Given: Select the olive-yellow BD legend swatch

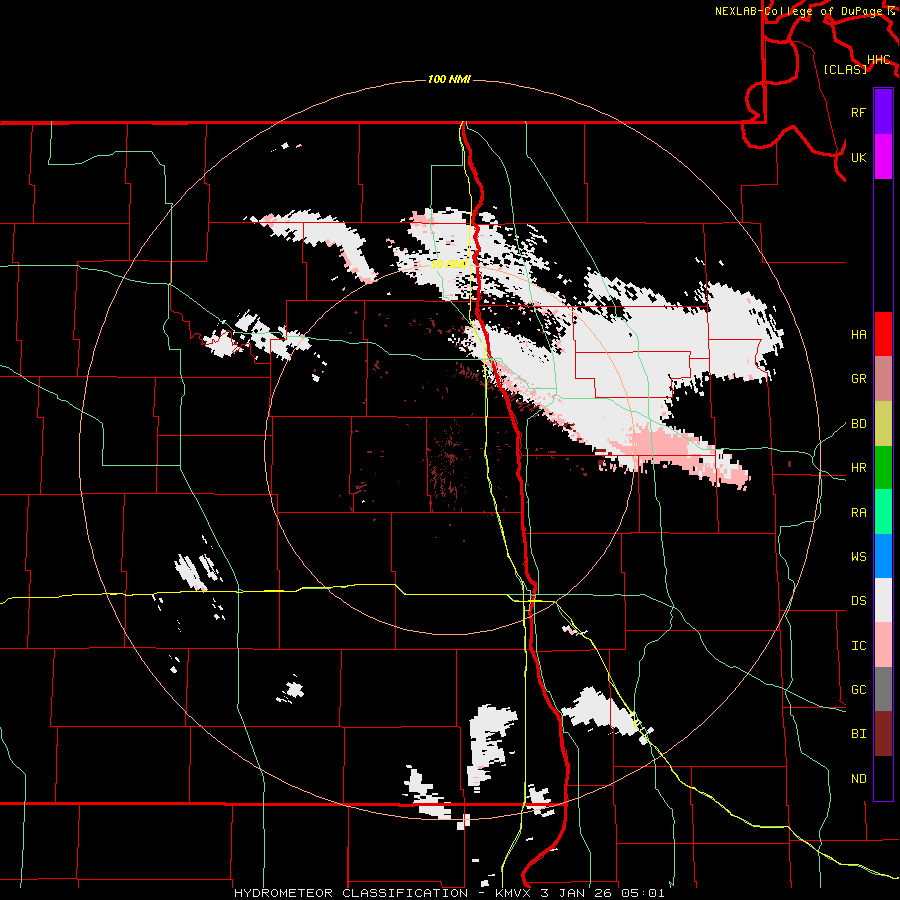Looking at the screenshot, I should [x=883, y=423].
